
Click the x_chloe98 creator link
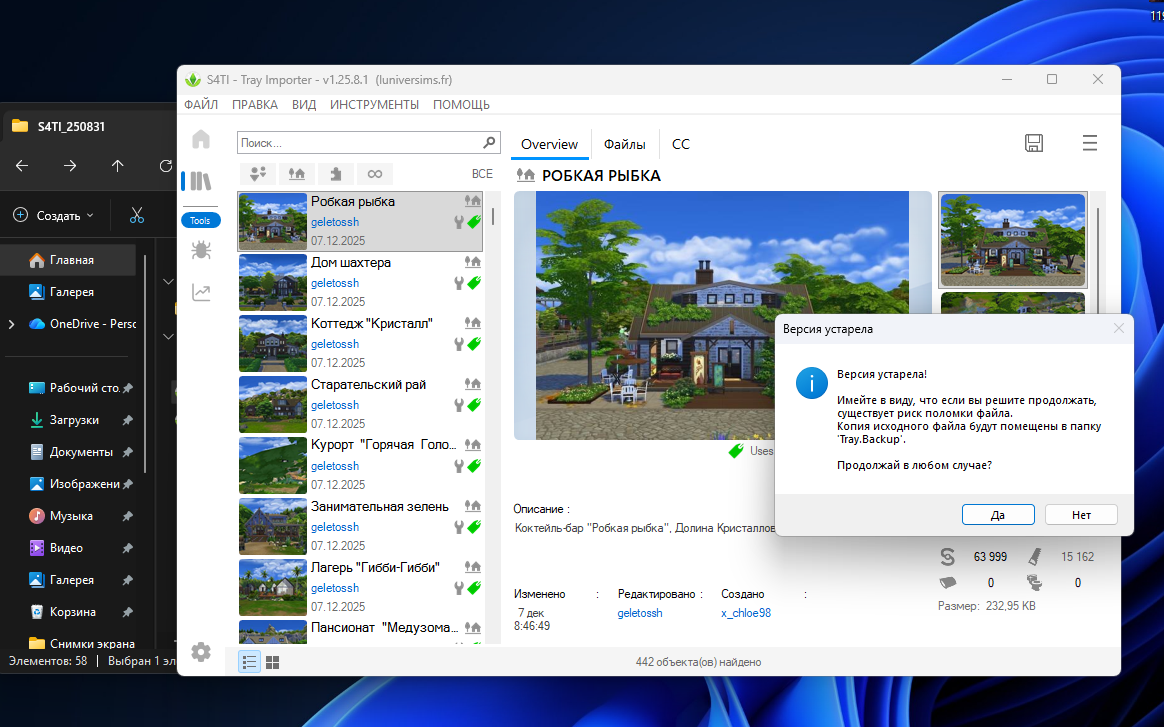(745, 613)
